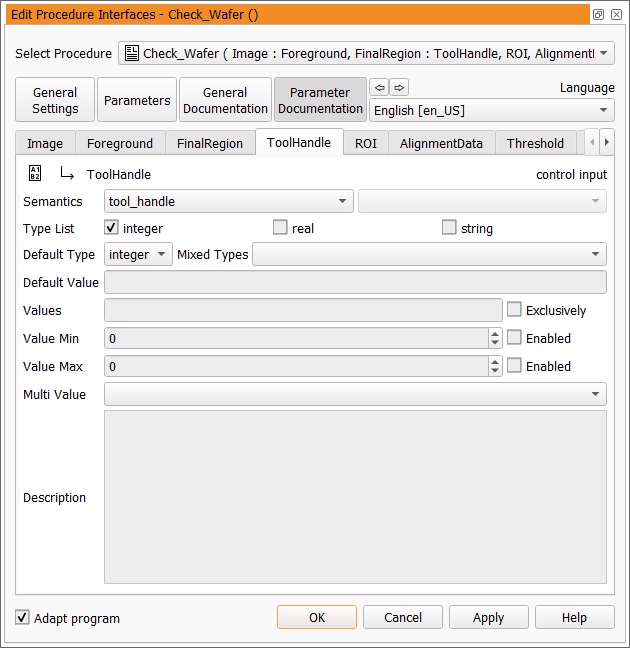Viewport: 630px width, 648px height.
Task: Toggle the Adapt program checkbox
Action: 23,618
